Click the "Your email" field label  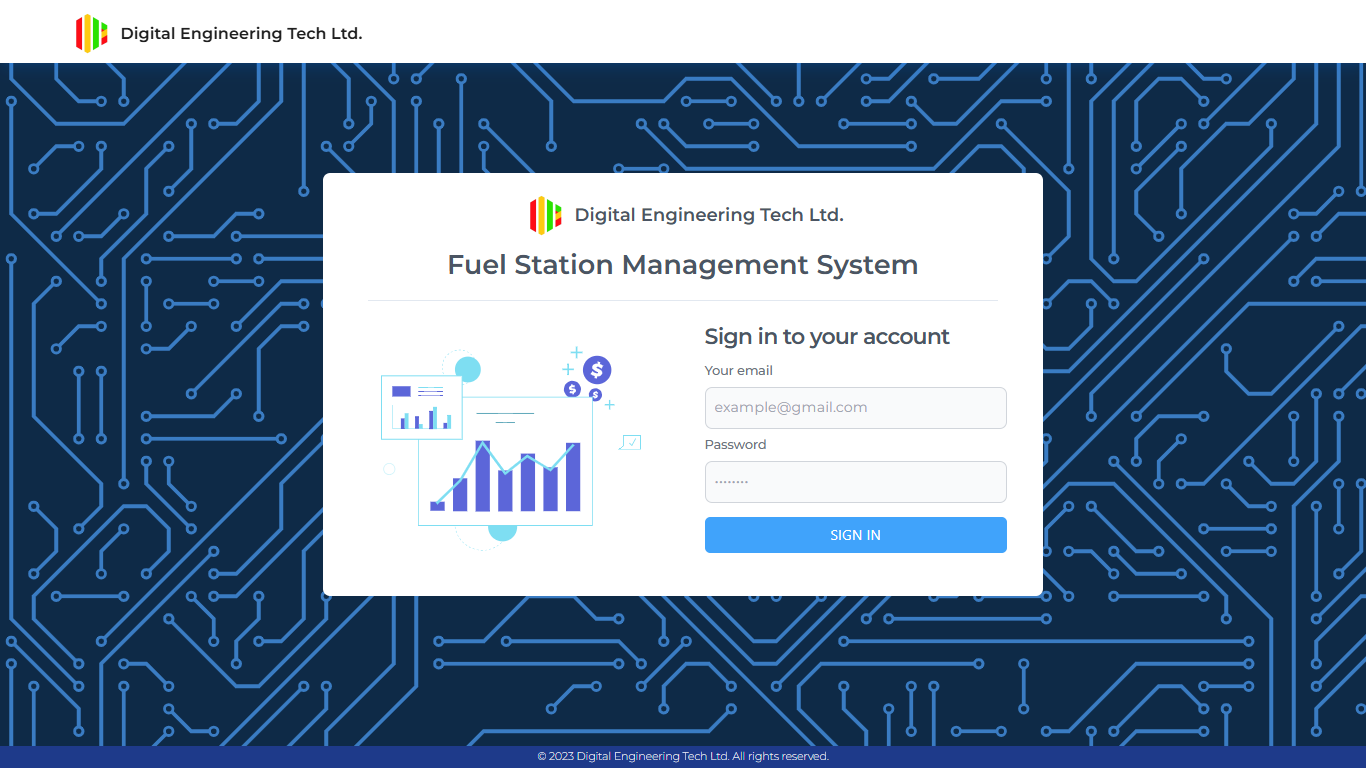click(x=738, y=371)
